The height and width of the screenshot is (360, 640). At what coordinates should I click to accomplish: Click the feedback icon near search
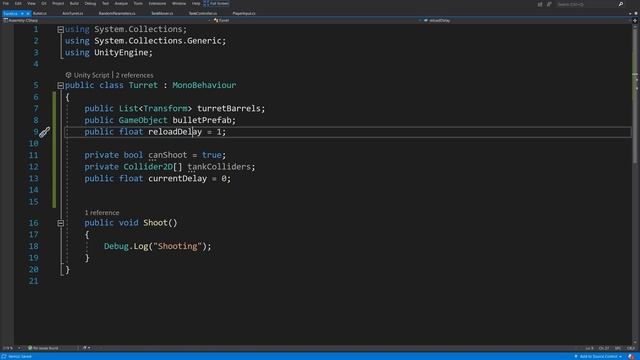[549, 4]
